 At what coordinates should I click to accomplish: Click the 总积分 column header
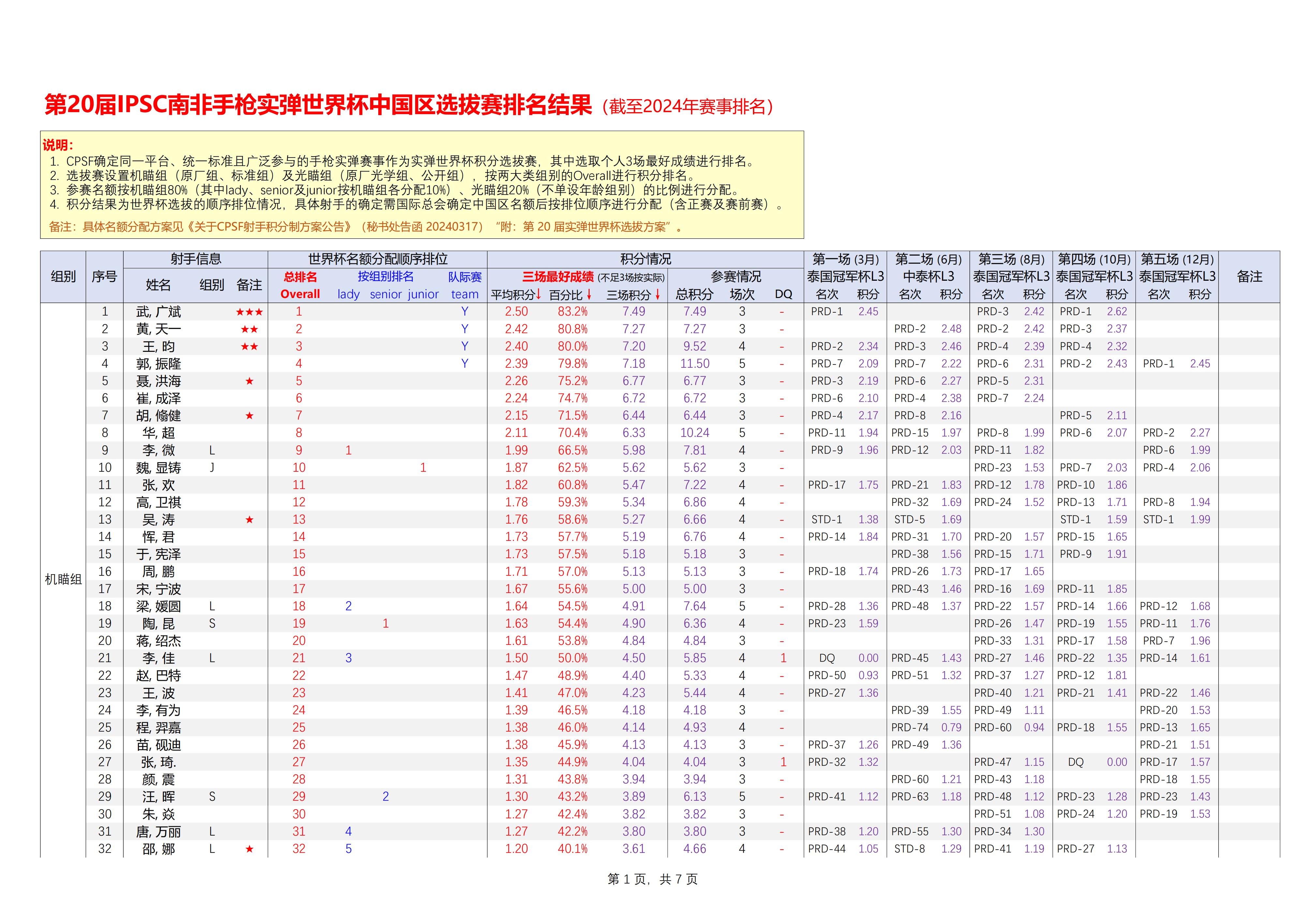pos(695,294)
